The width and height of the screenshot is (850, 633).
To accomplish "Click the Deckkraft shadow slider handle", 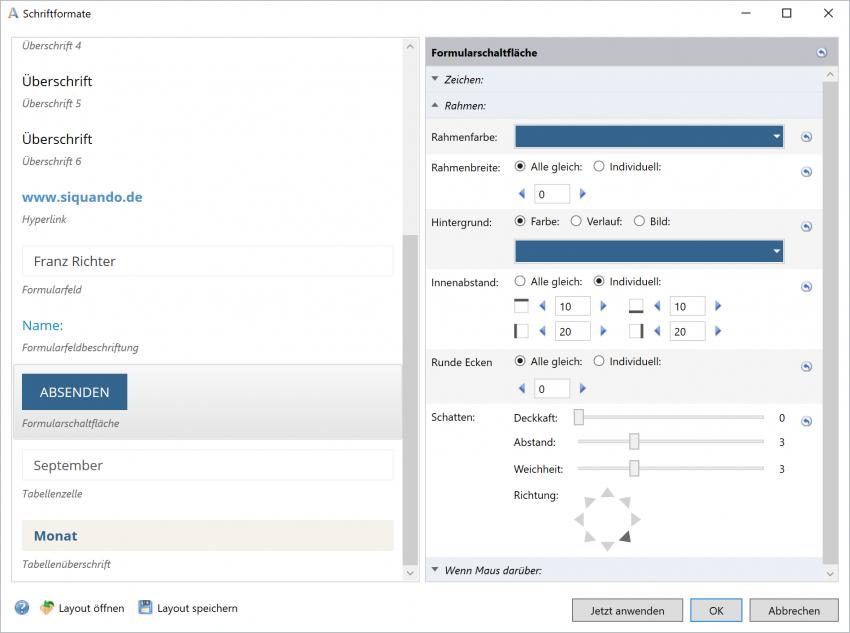I will coord(579,417).
